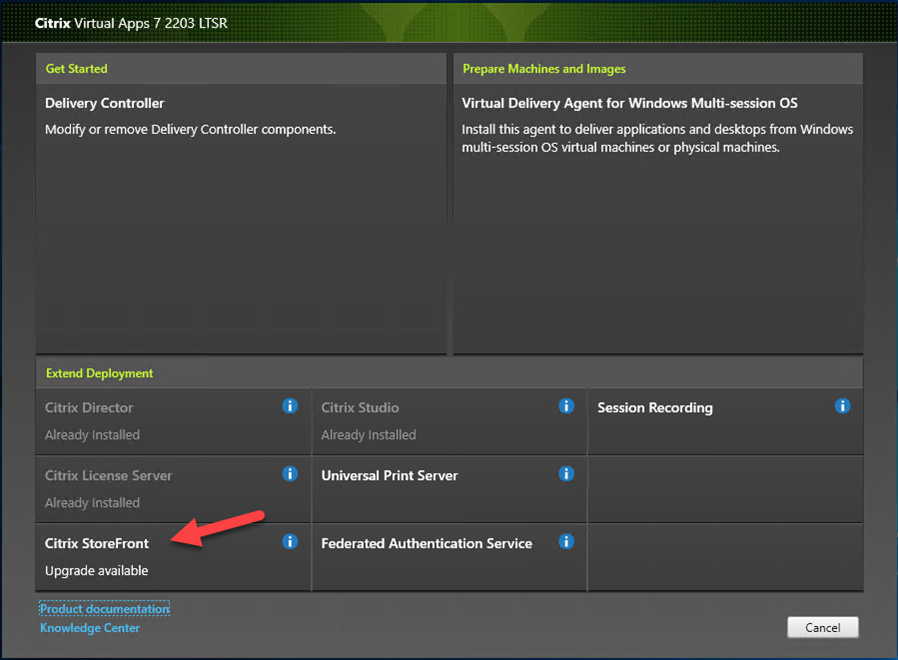This screenshot has width=898, height=660.
Task: Click 'Modify or remove Delivery Controller components' text
Action: [191, 129]
